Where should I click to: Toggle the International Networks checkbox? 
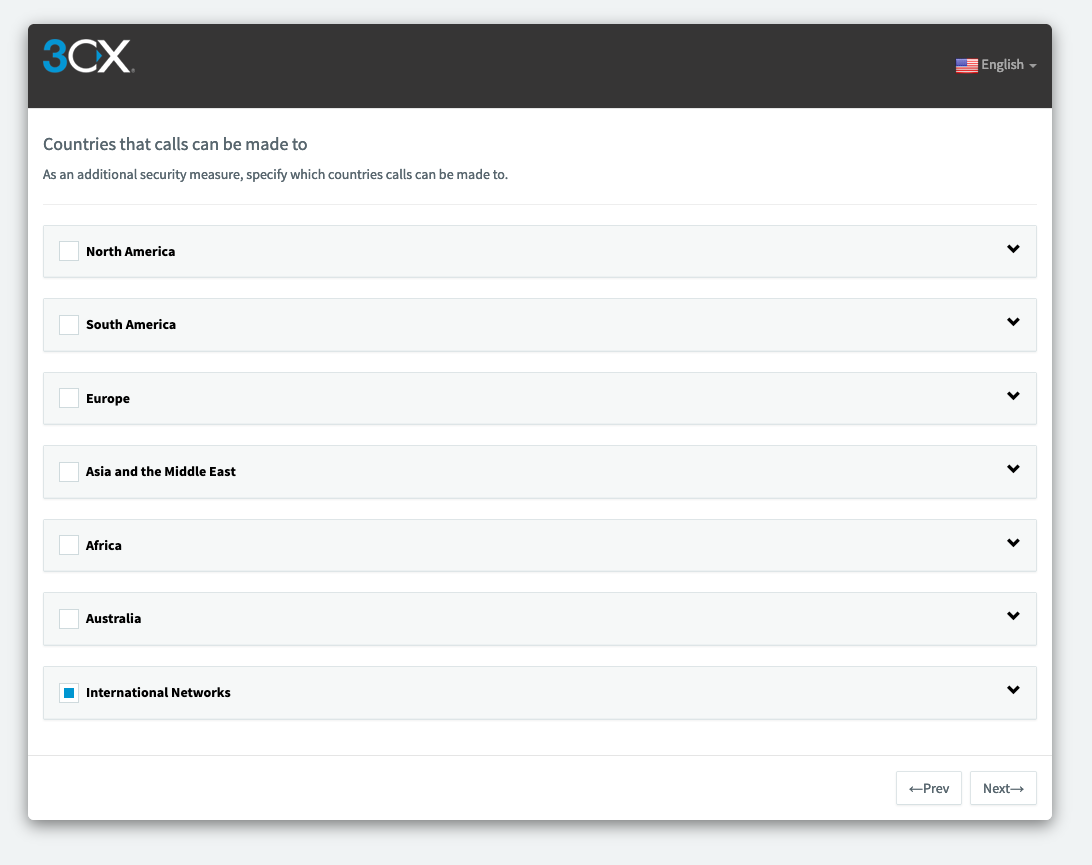tap(69, 692)
